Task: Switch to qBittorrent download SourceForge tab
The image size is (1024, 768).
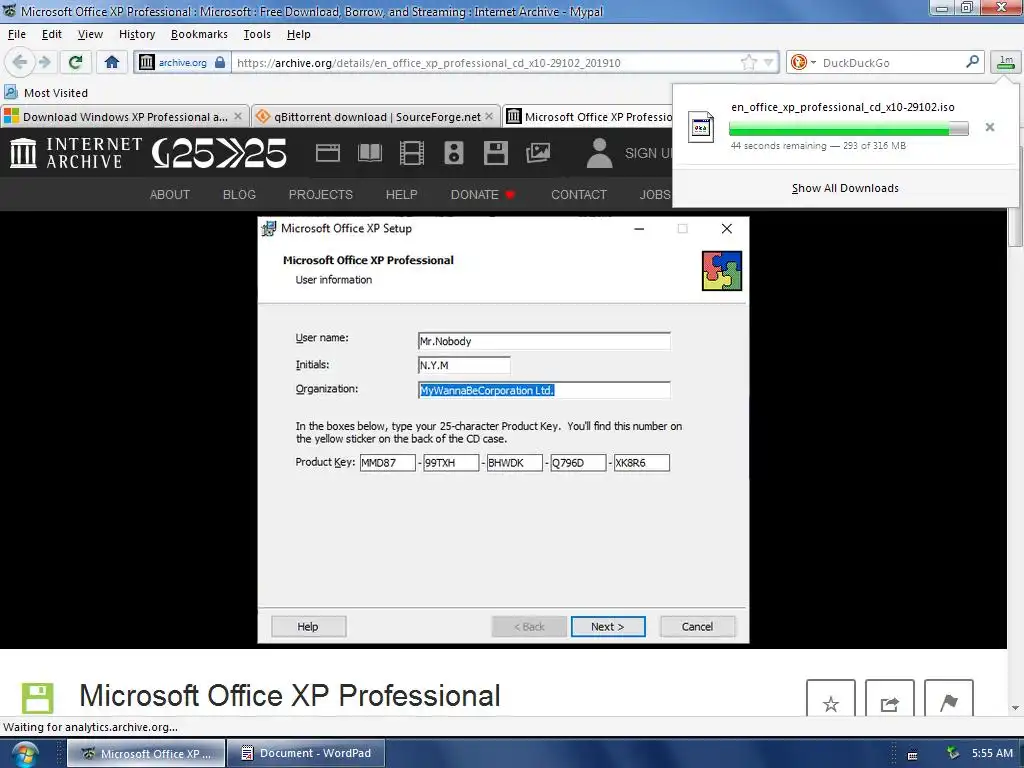Action: pyautogui.click(x=377, y=117)
